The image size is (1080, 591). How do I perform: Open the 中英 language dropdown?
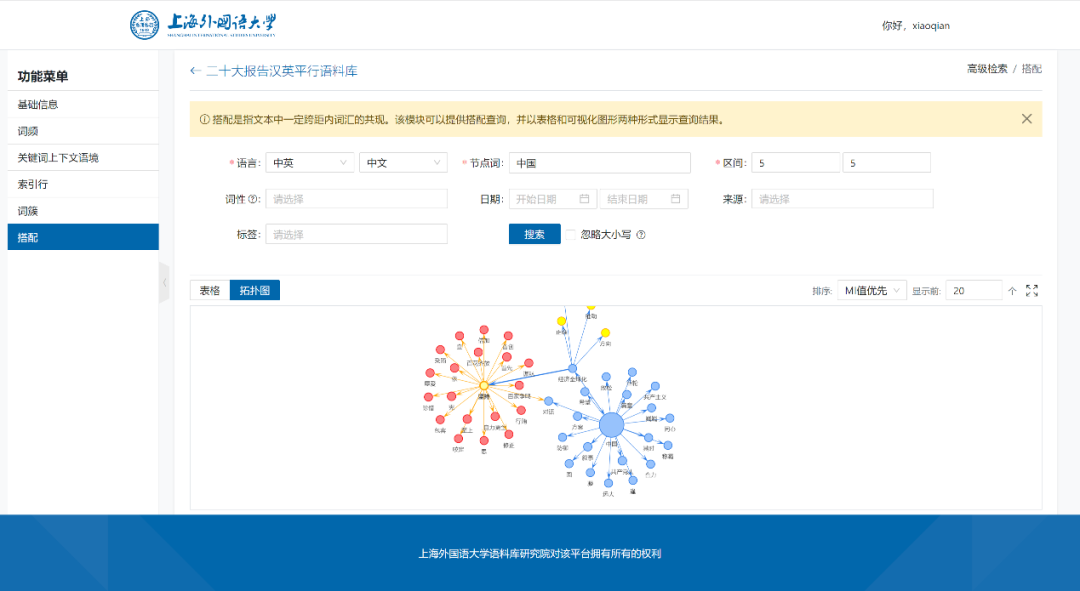point(308,162)
